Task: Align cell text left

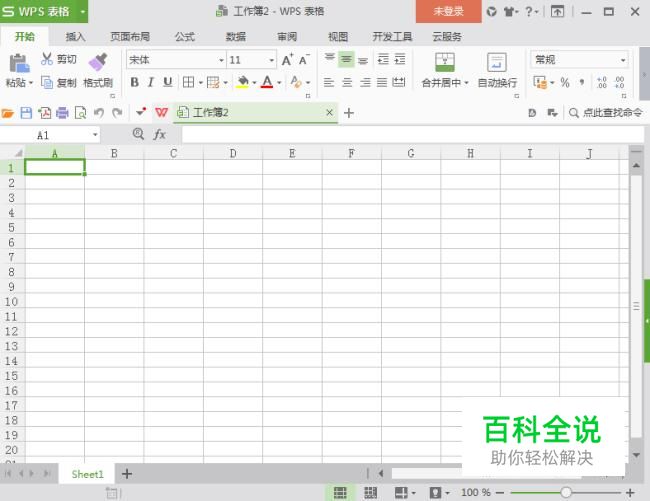Action: [329, 82]
